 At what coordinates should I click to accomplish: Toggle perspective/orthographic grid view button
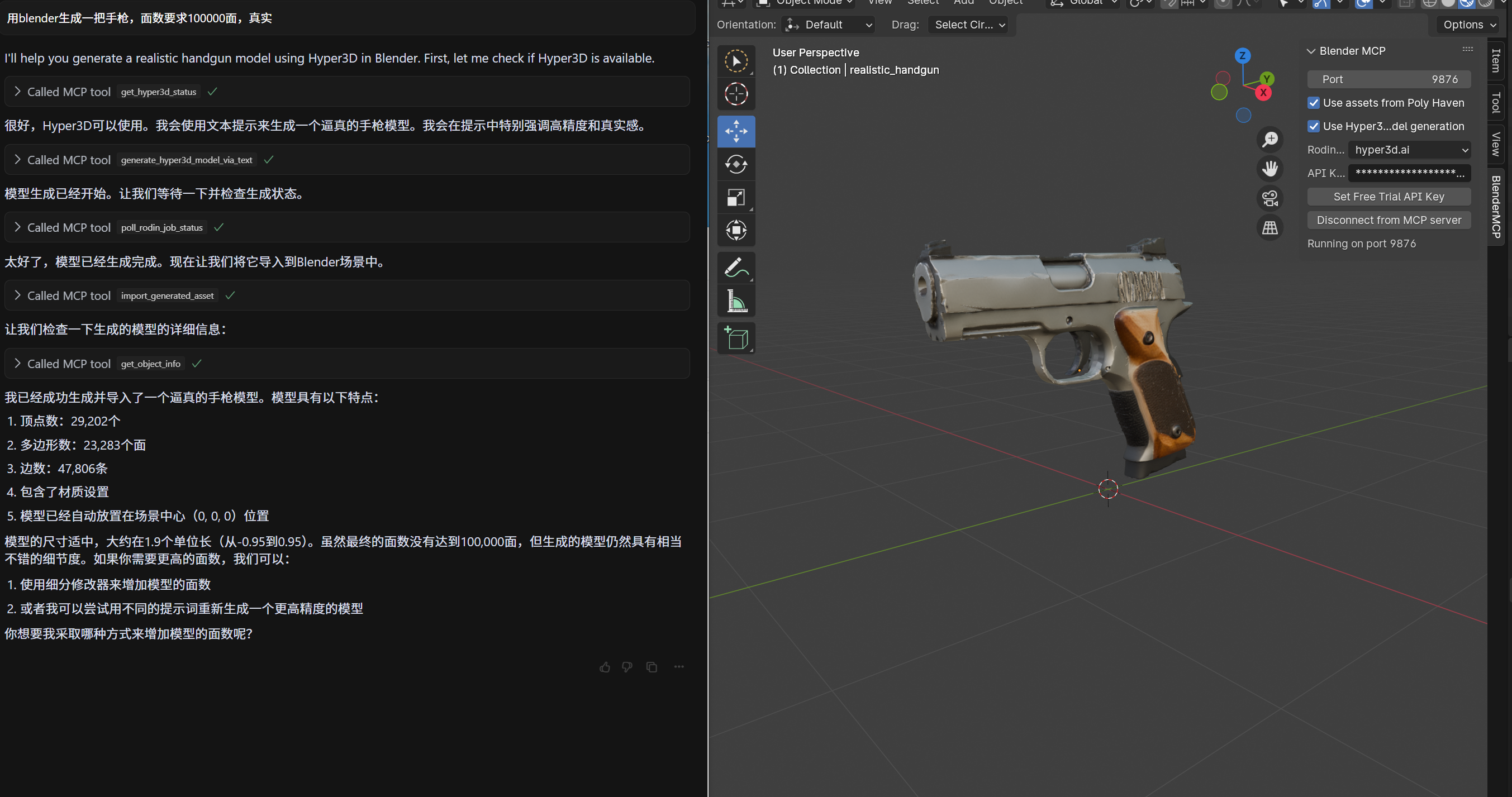tap(1269, 228)
